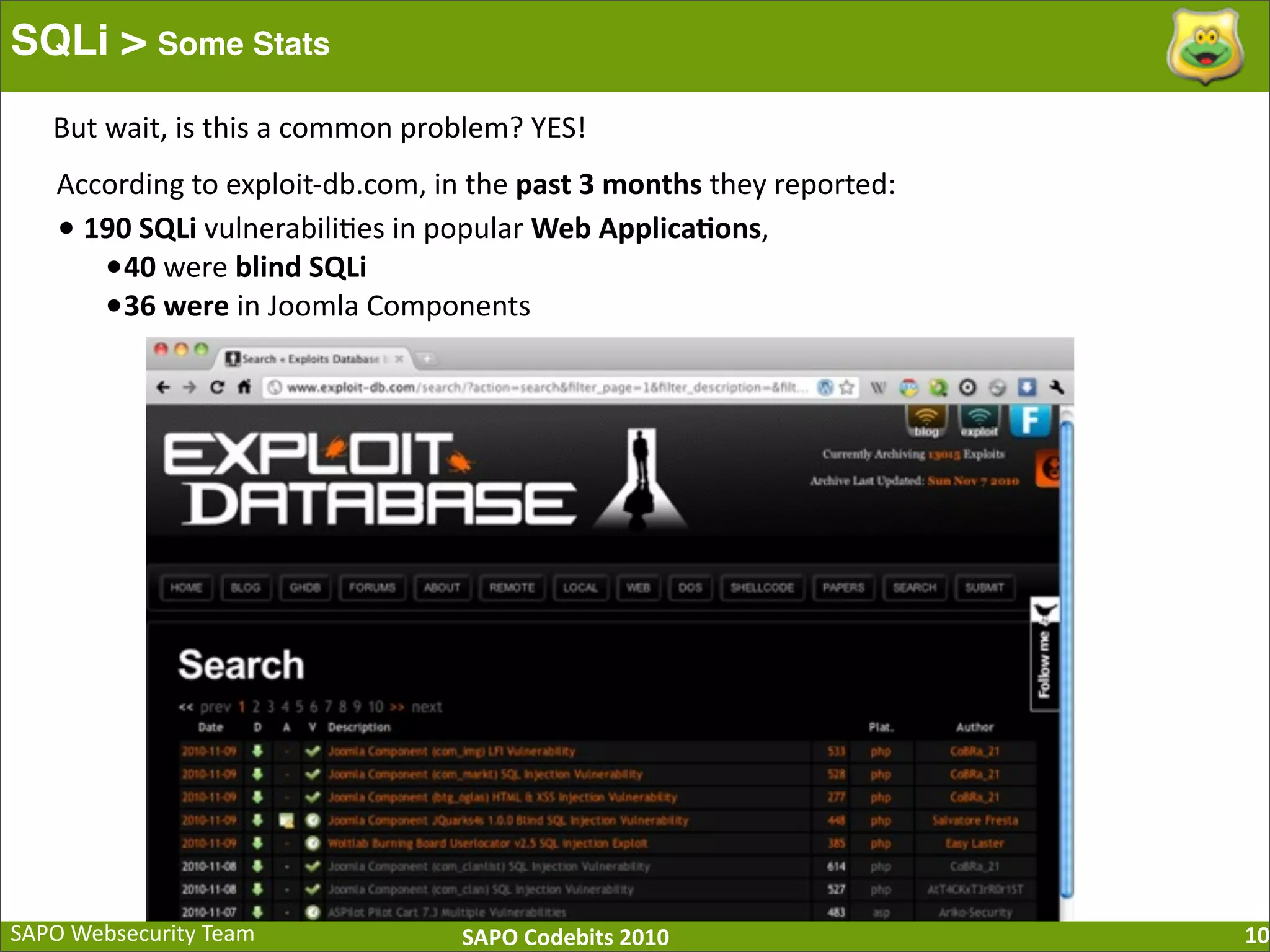Viewport: 1270px width, 952px height.
Task: Open the GHDB nav item
Action: (x=305, y=588)
